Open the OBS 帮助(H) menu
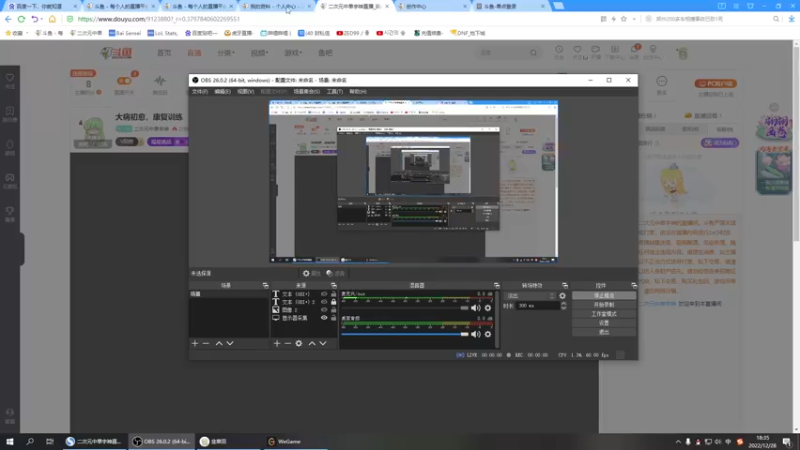Screen dimensions: 800x450 pyautogui.click(x=358, y=92)
